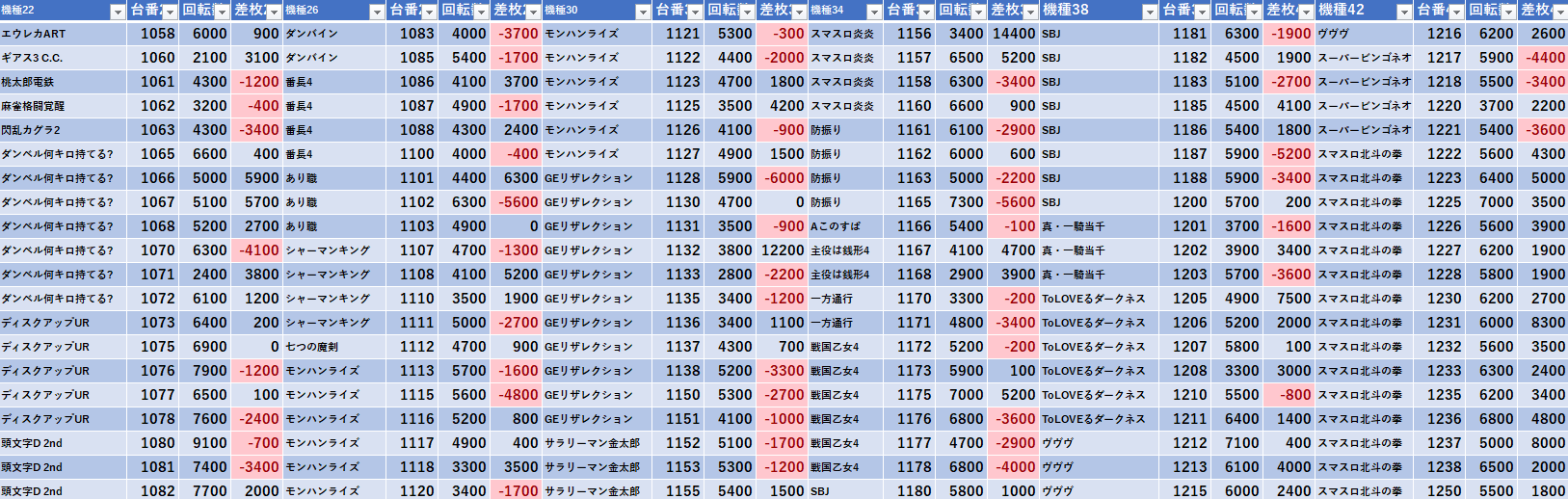Select the ギアス3 C.C. cell
Viewport: 1568px width, 499px height.
[x=64, y=58]
